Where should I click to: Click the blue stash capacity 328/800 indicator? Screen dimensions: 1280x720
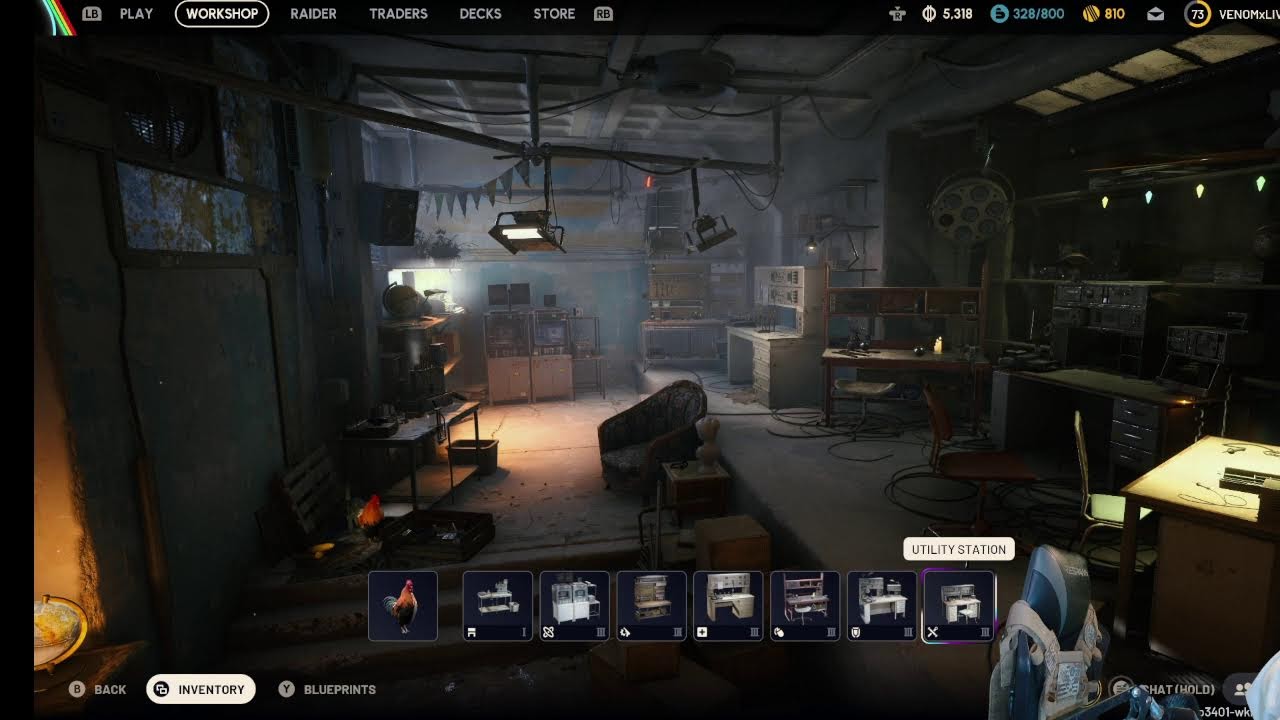click(x=1027, y=14)
